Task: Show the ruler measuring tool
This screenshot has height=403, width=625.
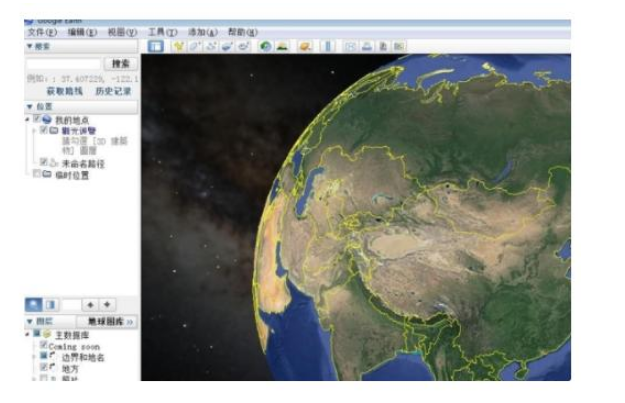Action: pyautogui.click(x=328, y=46)
